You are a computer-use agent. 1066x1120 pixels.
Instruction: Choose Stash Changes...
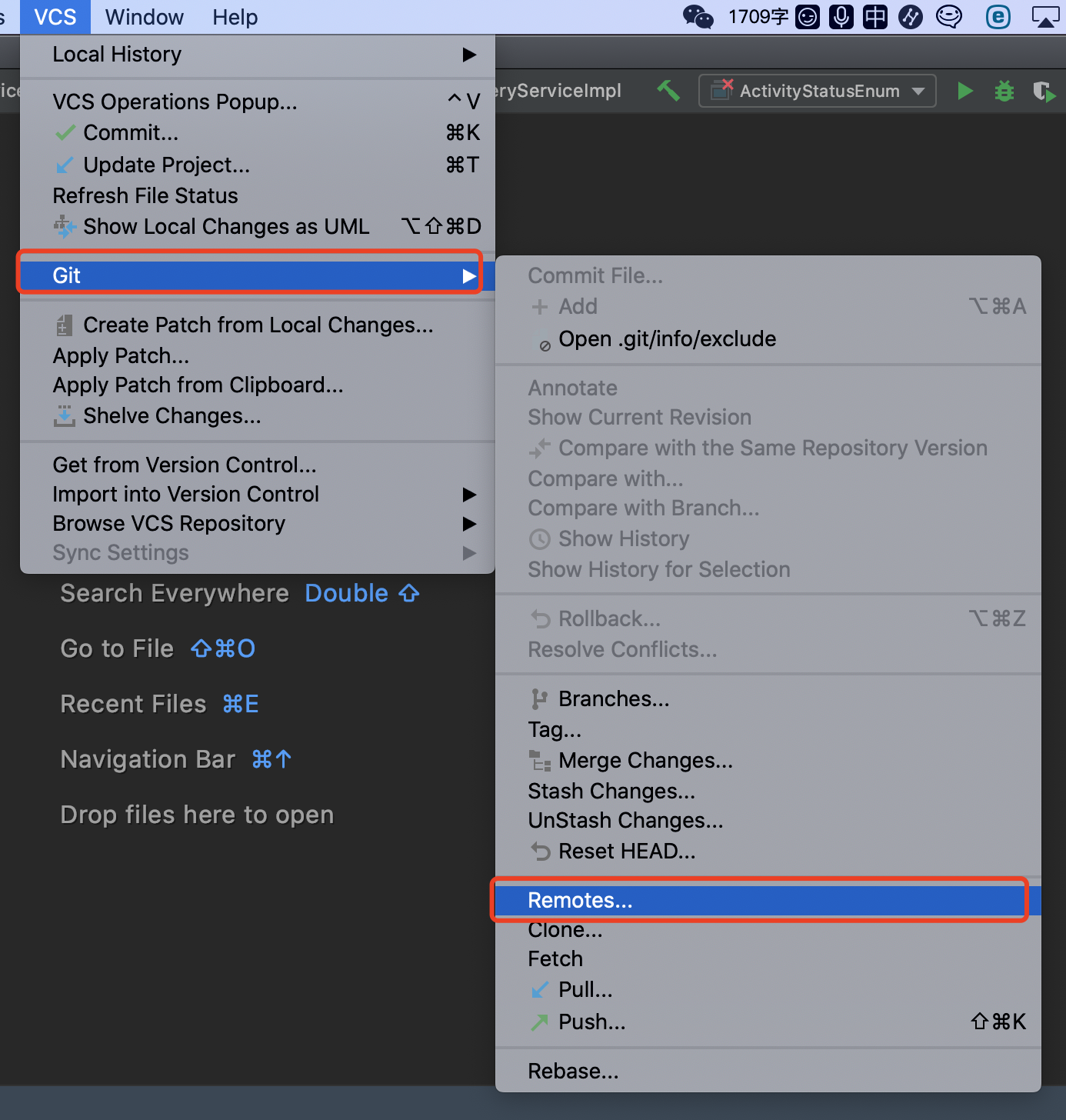coord(768,791)
